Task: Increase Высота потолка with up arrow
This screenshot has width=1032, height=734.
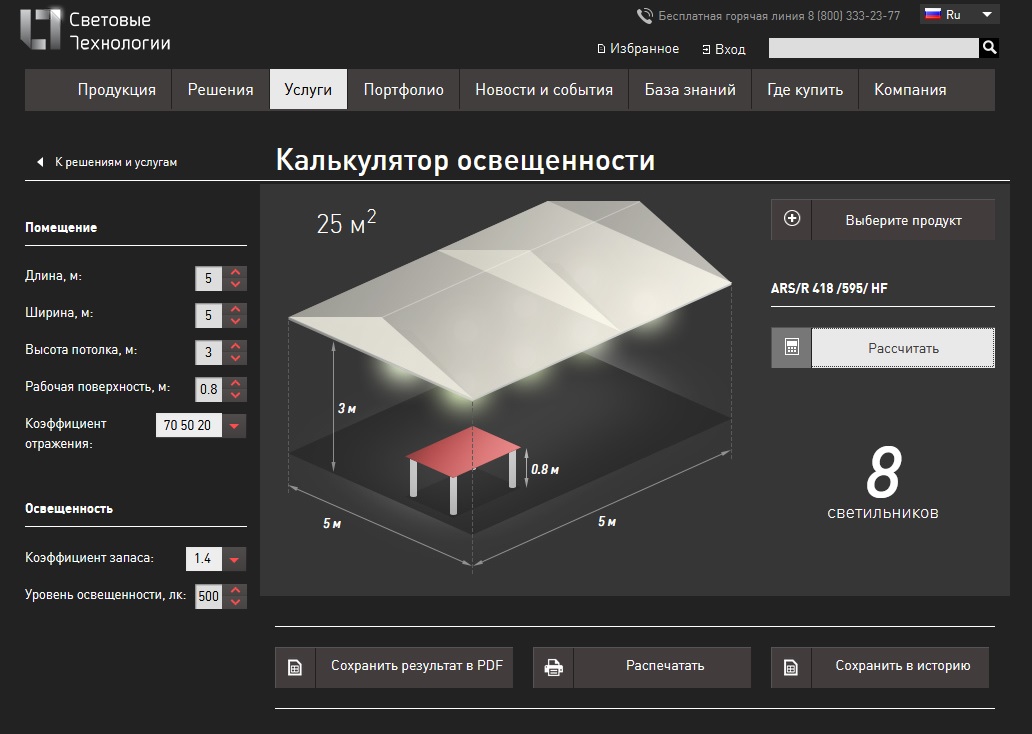Action: point(236,345)
